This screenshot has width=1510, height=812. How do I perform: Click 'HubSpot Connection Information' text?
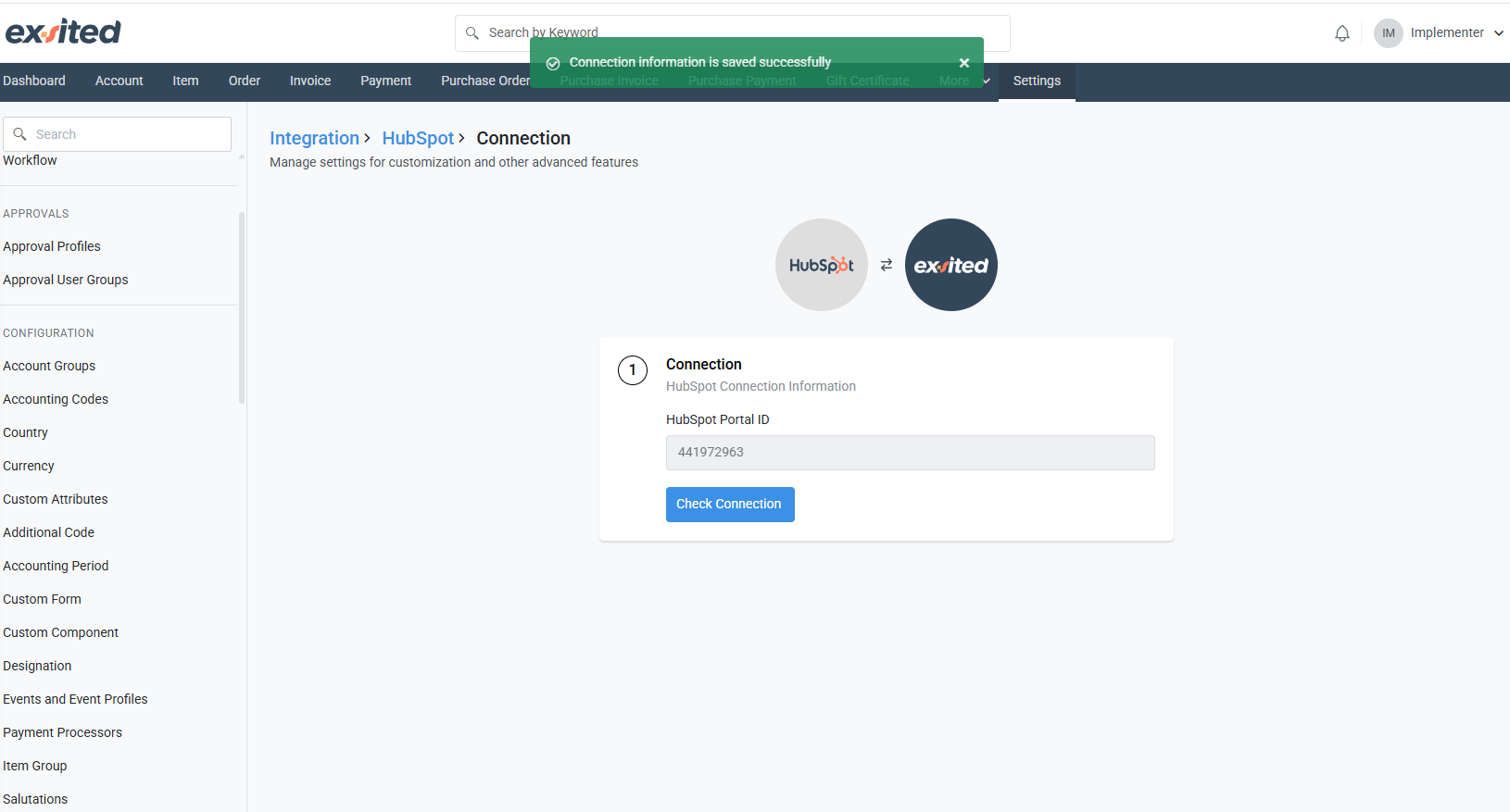(761, 386)
